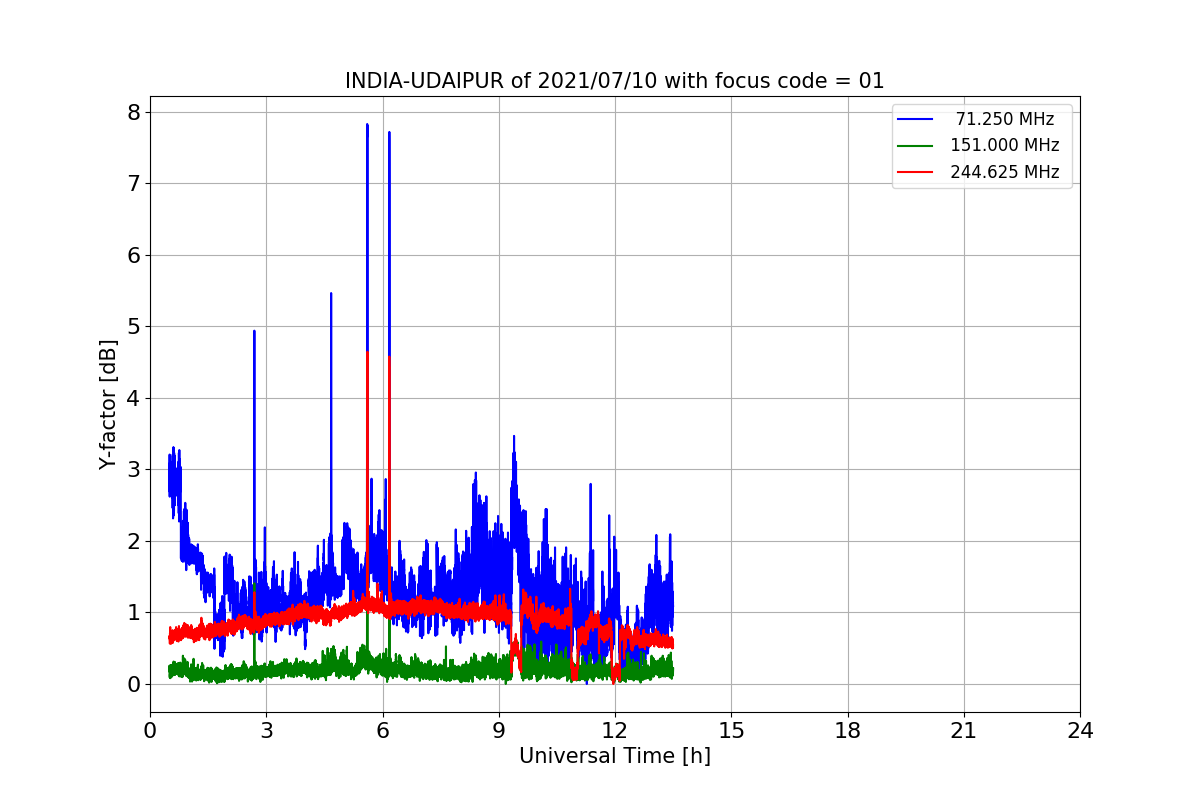Click the y-axis tick label 5
The height and width of the screenshot is (800, 1200).
(x=132, y=326)
